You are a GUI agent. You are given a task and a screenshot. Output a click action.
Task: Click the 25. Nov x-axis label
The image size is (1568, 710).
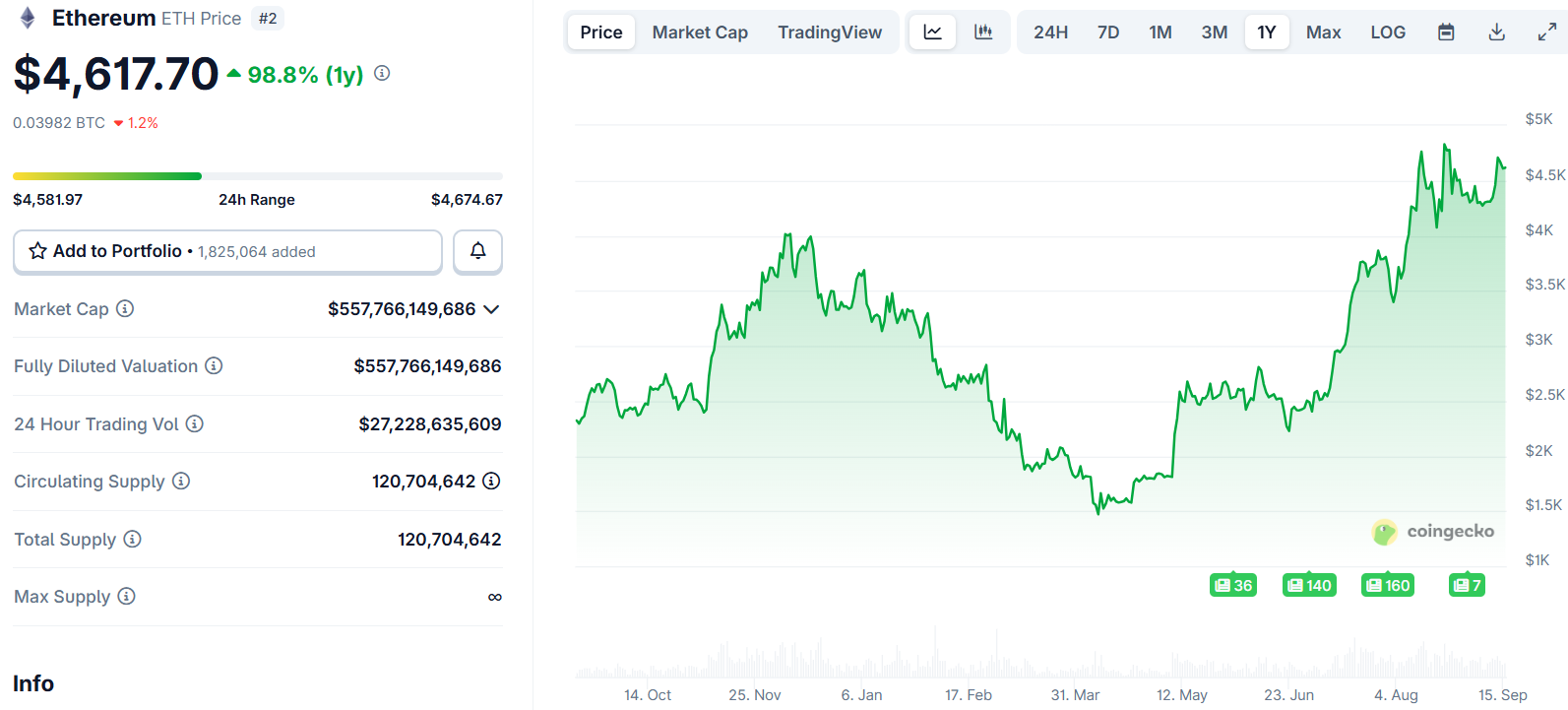click(755, 695)
